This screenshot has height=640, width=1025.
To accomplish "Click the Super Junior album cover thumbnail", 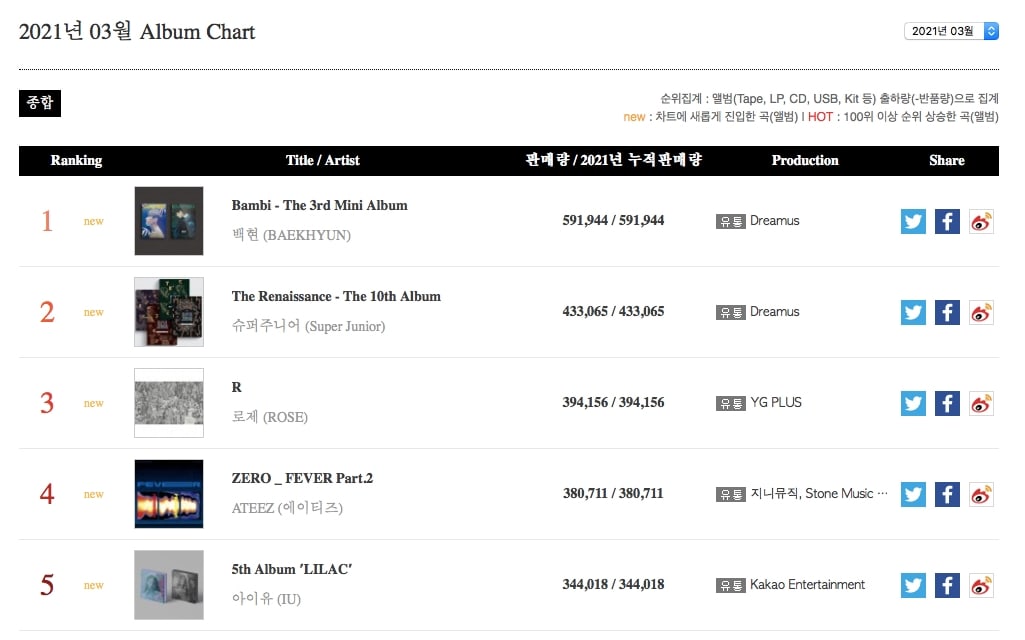I will pyautogui.click(x=169, y=312).
